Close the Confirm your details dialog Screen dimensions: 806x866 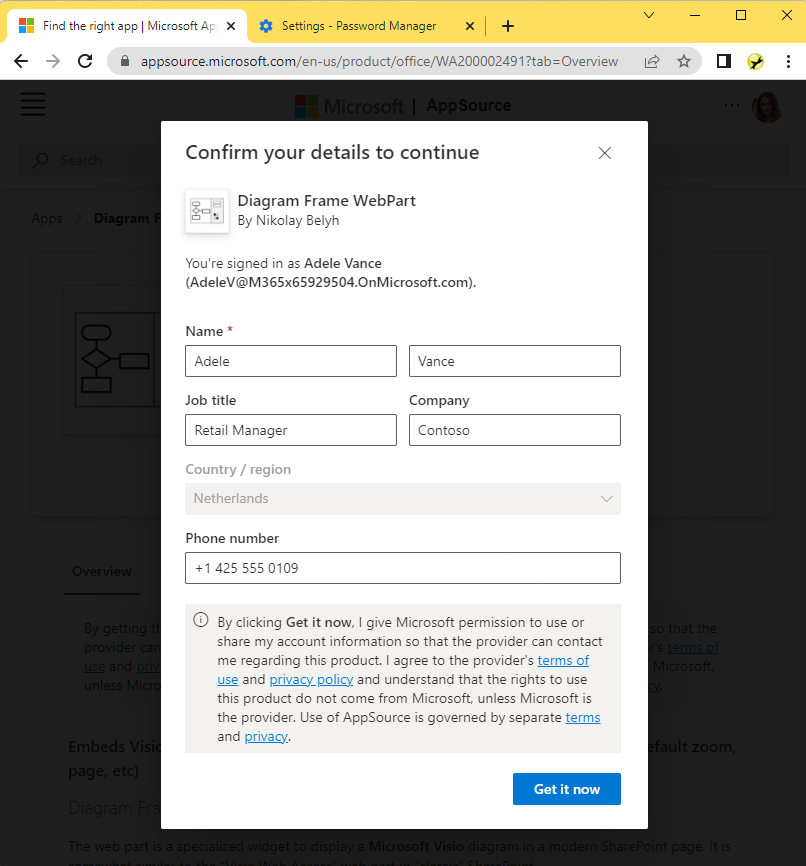604,153
